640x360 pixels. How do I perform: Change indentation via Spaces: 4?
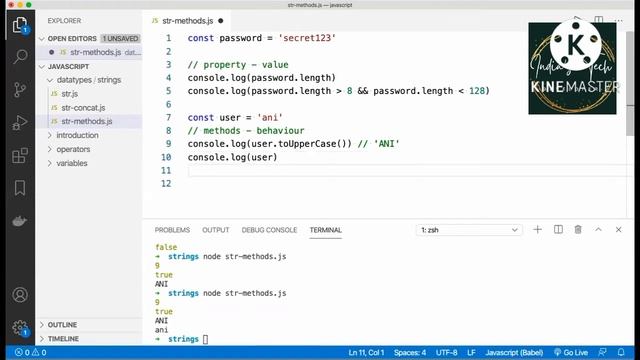tap(410, 353)
